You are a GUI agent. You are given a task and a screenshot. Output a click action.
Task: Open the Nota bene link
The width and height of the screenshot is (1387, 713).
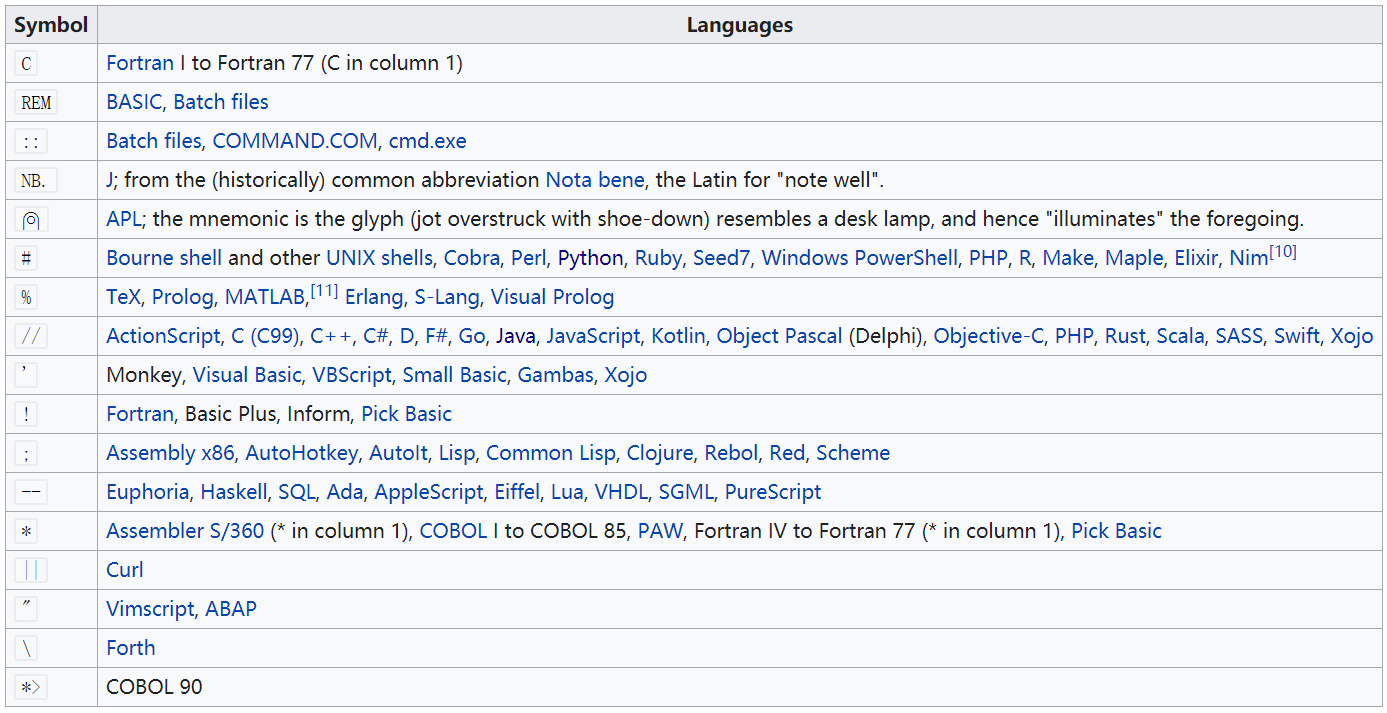(x=594, y=180)
